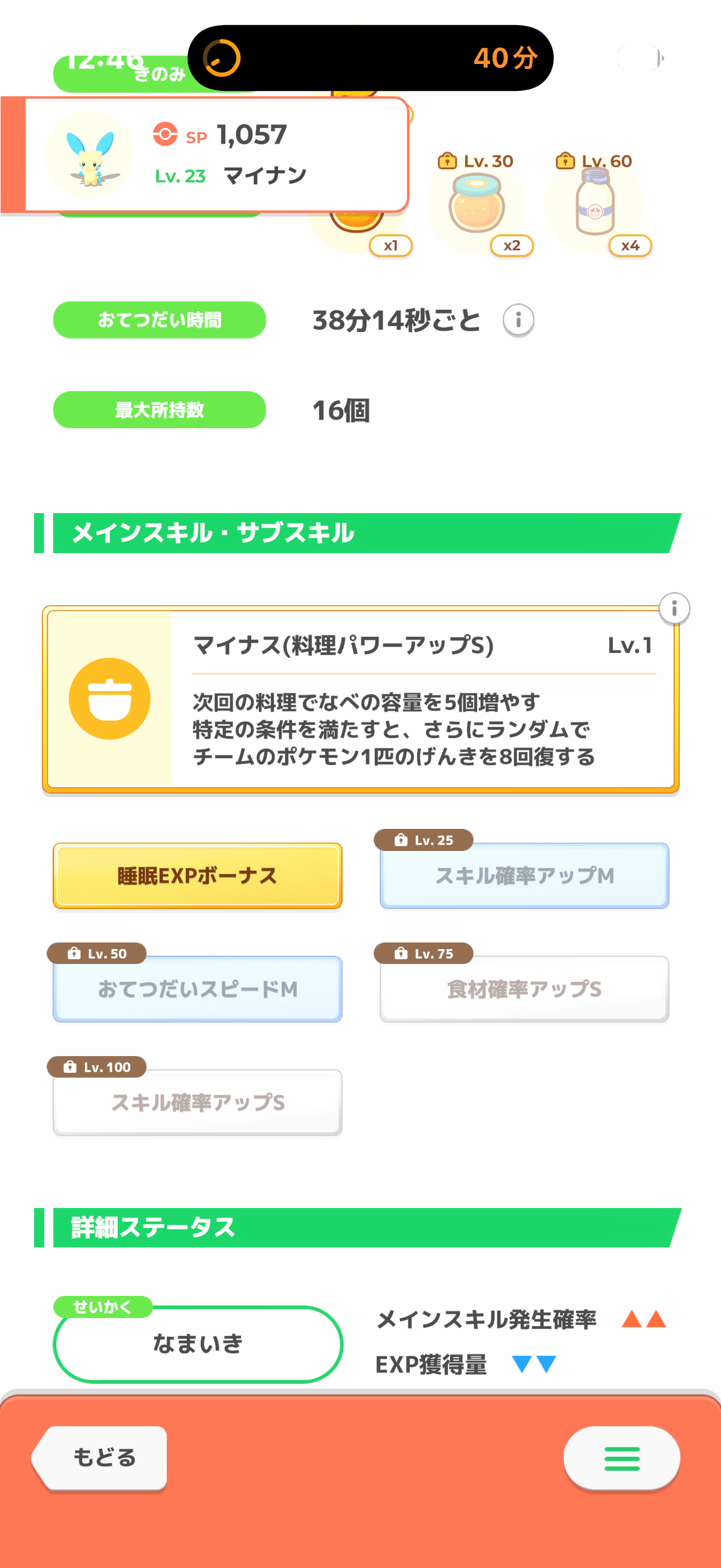Tap the cooking pot skill icon
721x1568 pixels.
109,698
